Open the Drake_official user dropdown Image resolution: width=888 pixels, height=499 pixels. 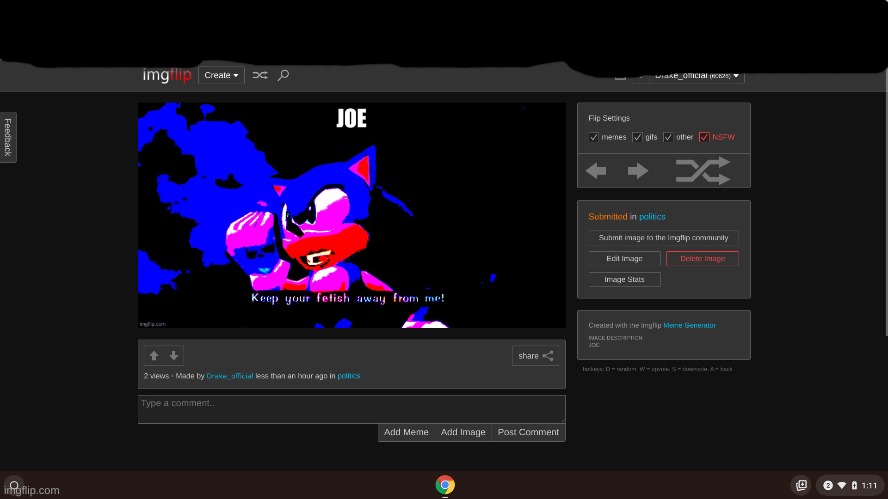click(x=697, y=75)
